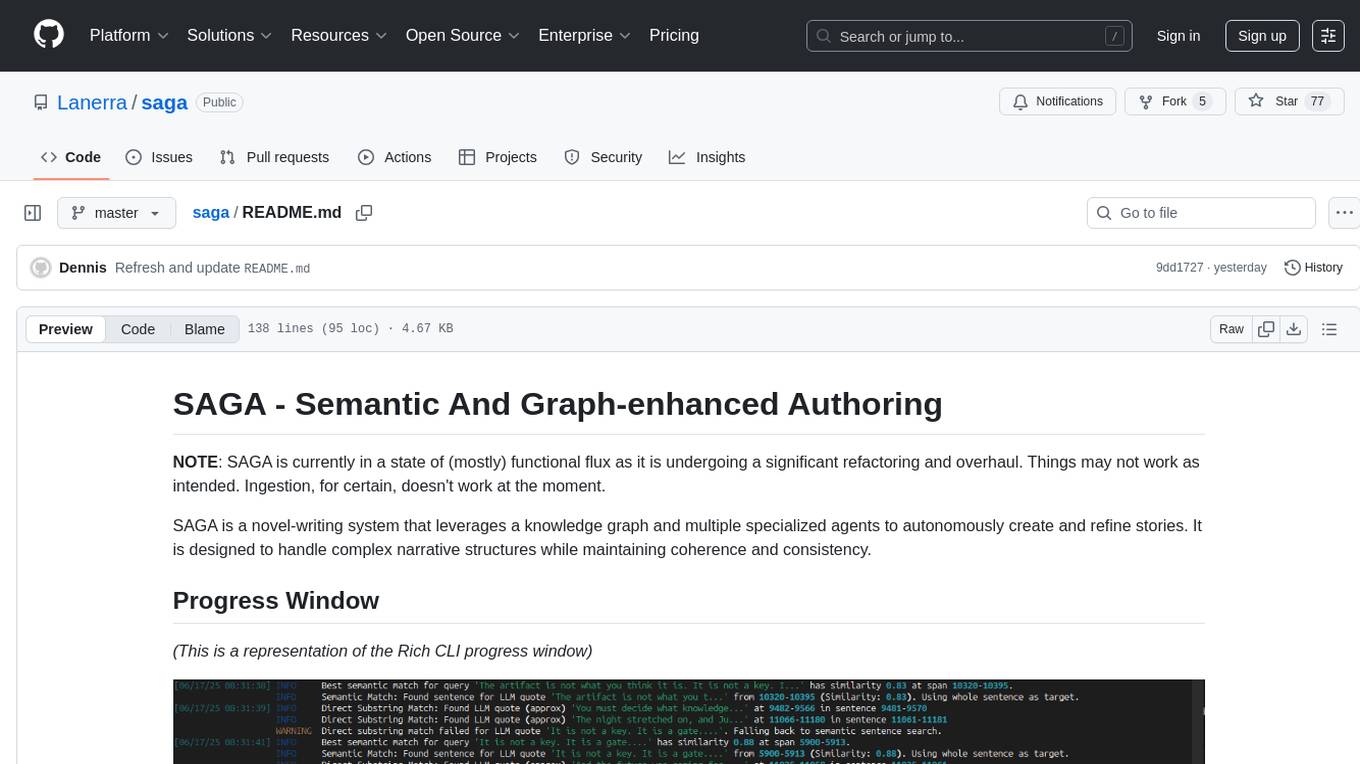Click the Sign up button

(1262, 36)
